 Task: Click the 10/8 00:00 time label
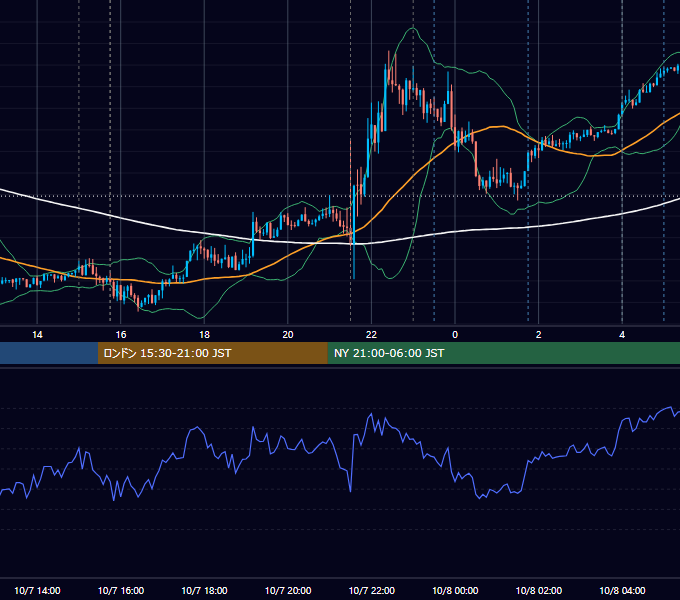455,590
